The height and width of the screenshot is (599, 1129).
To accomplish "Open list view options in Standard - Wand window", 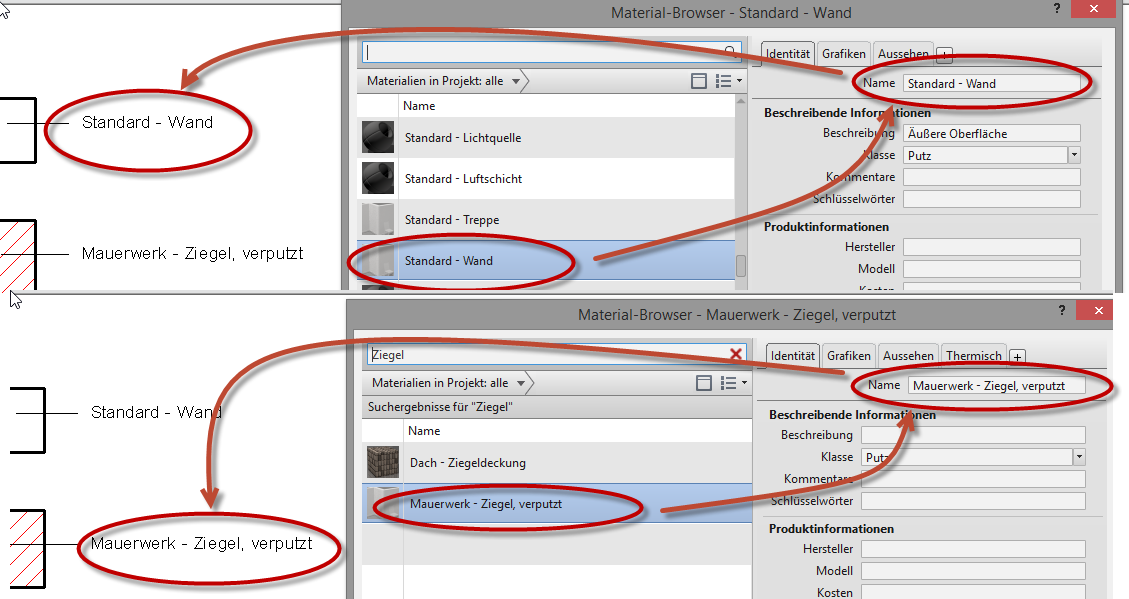I will (x=728, y=81).
